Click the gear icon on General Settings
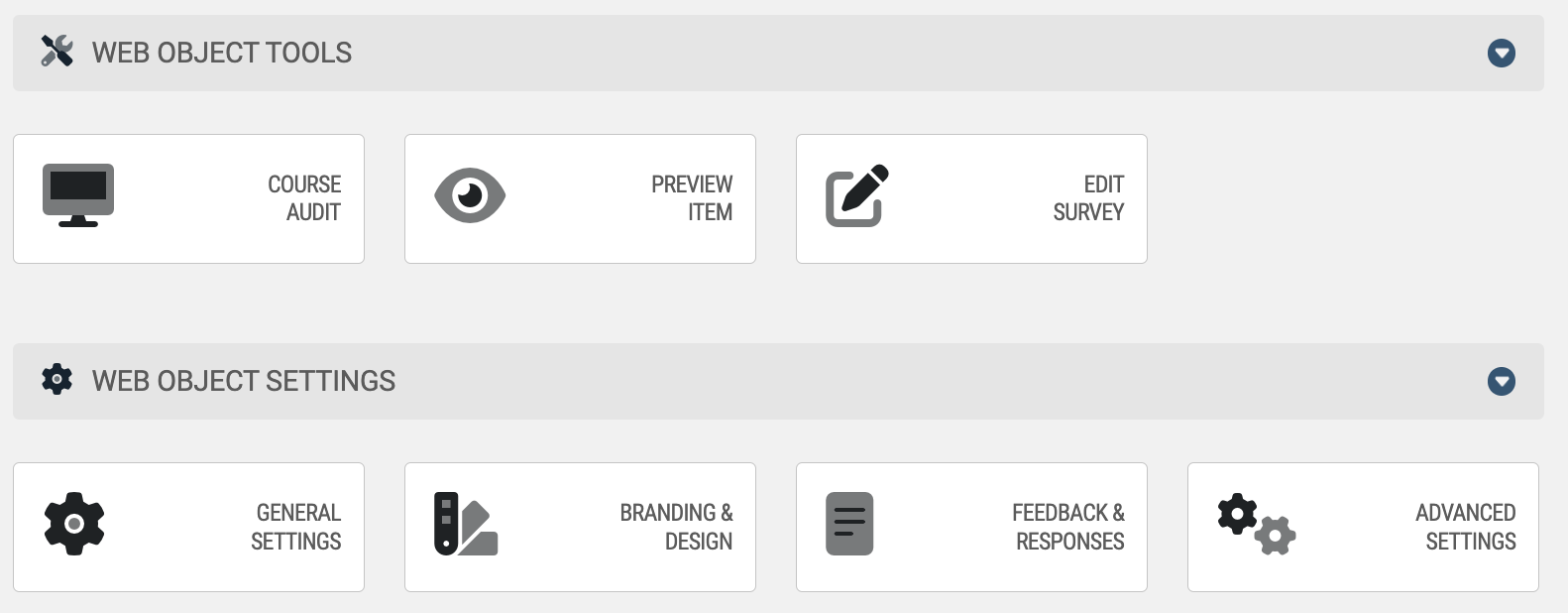The width and height of the screenshot is (1568, 613). point(74,524)
